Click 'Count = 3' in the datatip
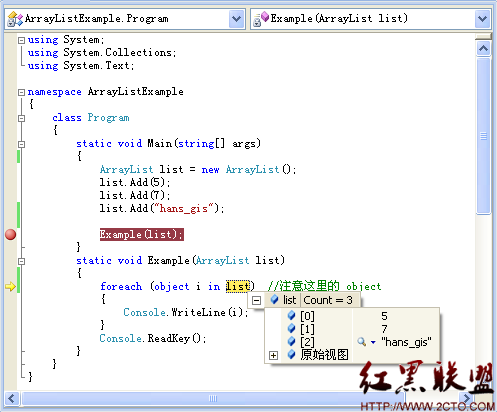The width and height of the screenshot is (497, 412). pyautogui.click(x=328, y=300)
